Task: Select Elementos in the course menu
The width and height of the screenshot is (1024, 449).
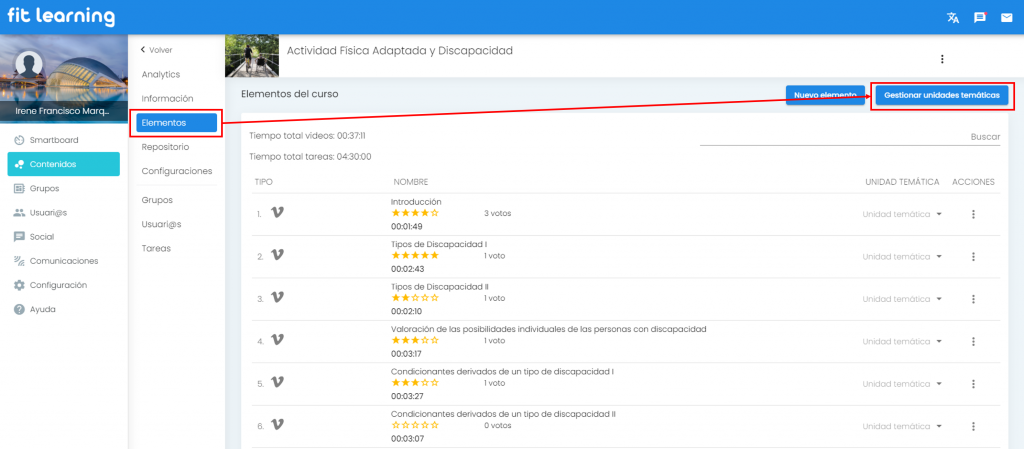Action: pos(177,122)
